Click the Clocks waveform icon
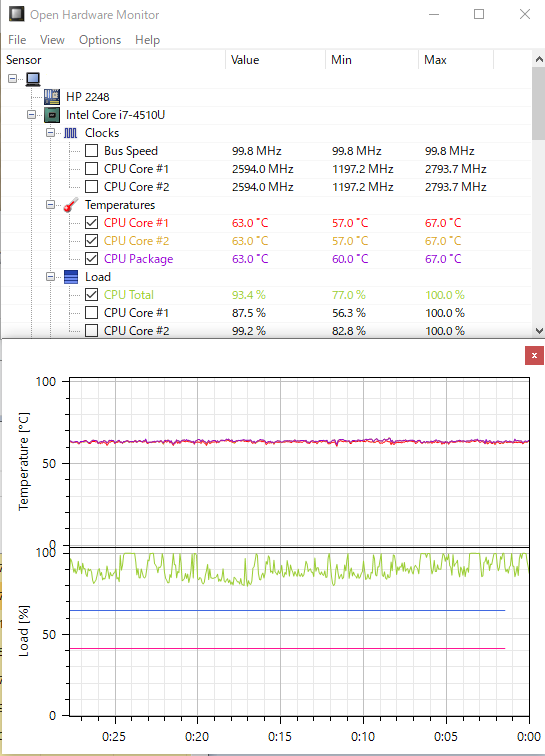Viewport: 545px width, 756px height. 70,133
